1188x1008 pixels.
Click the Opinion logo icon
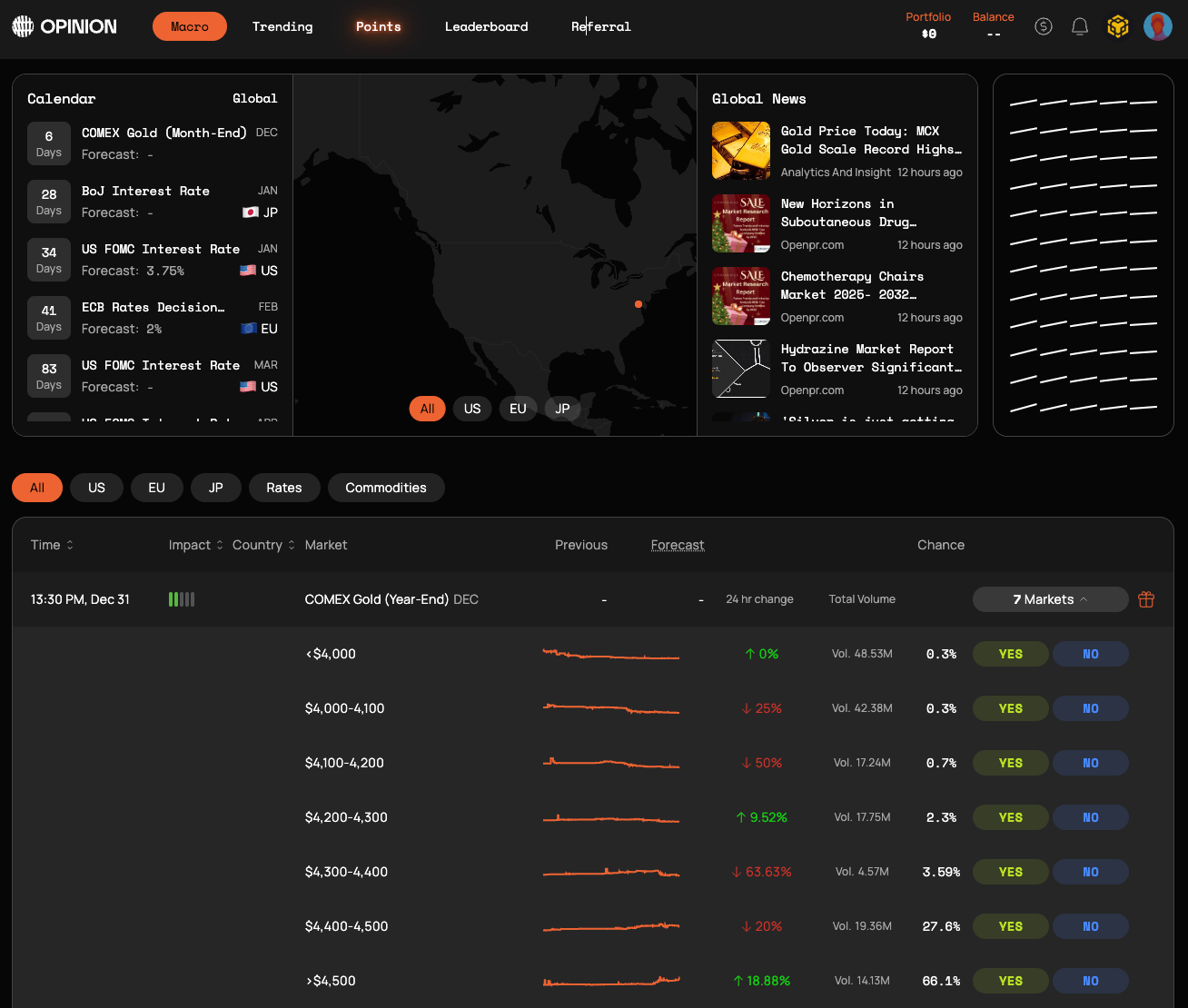point(23,26)
